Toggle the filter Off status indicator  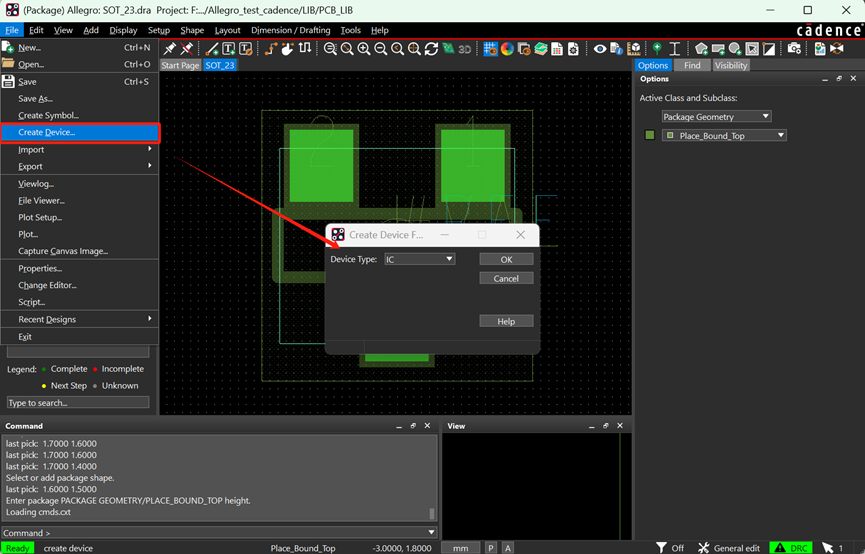[x=670, y=548]
